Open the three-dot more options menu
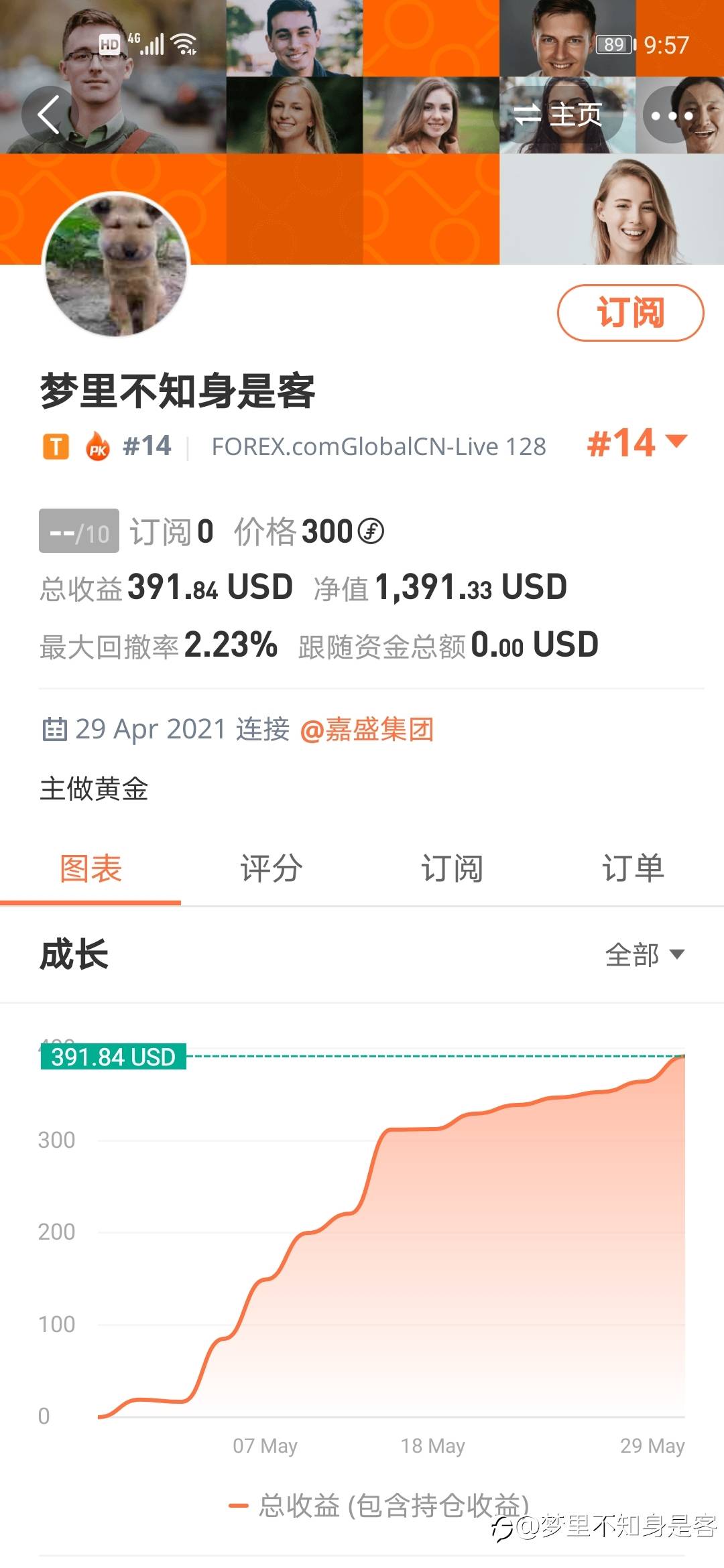This screenshot has height=1568, width=724. (672, 116)
